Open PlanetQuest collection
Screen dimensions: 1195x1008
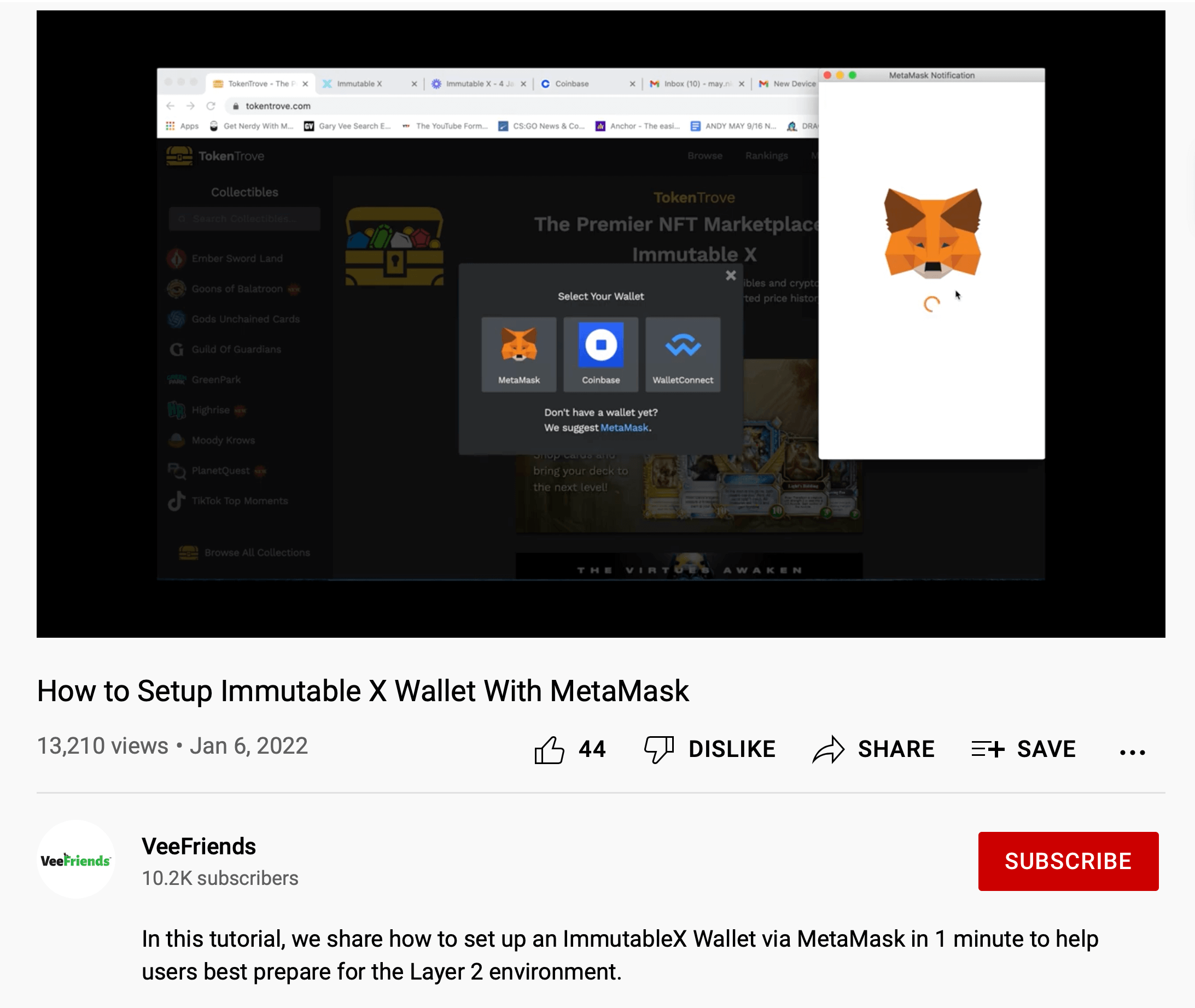217,470
